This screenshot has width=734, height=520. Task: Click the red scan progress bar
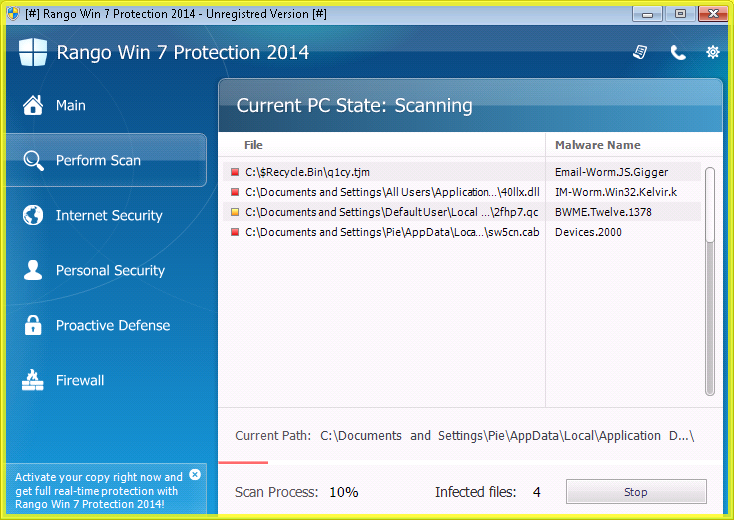pyautogui.click(x=243, y=462)
